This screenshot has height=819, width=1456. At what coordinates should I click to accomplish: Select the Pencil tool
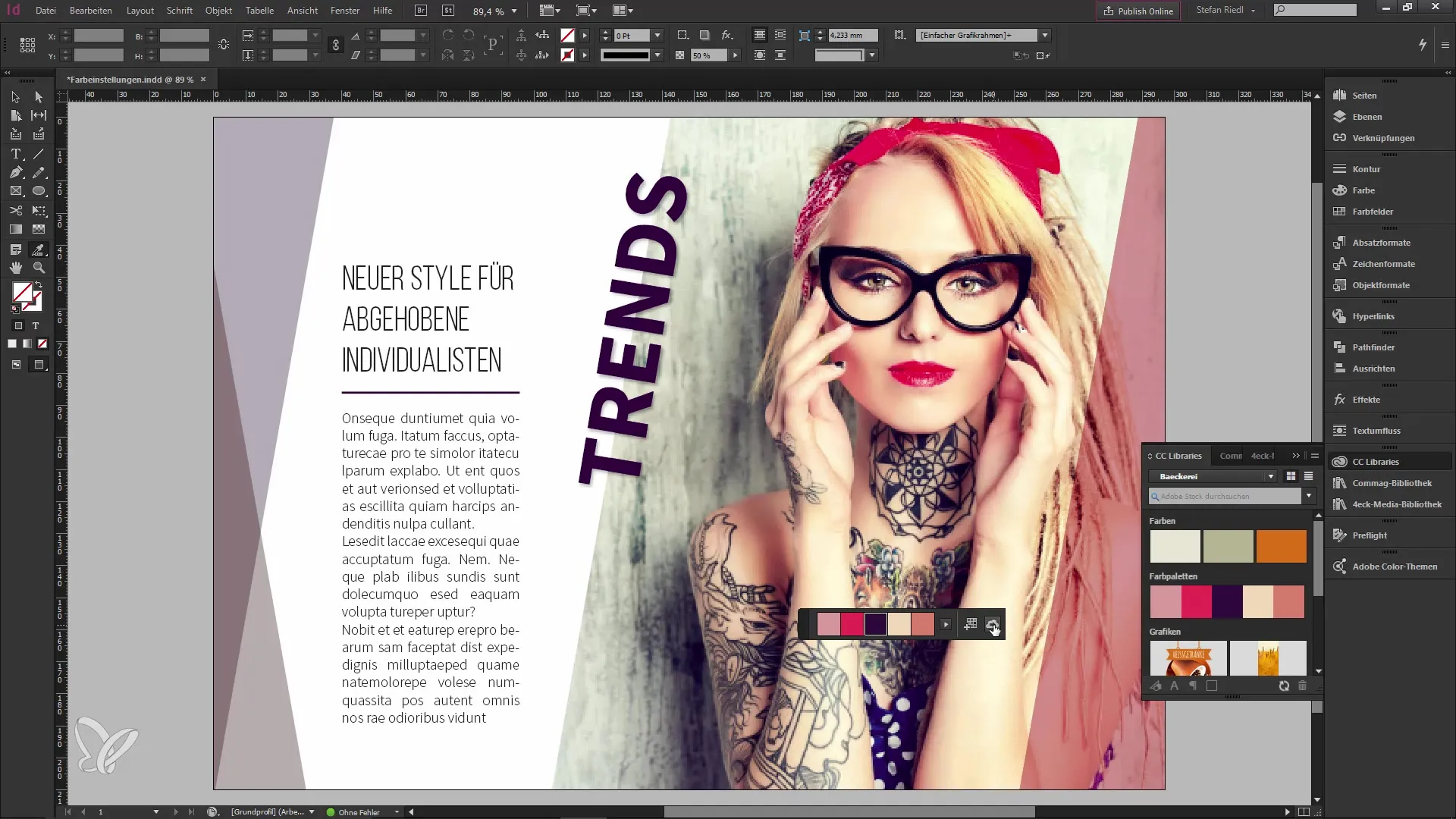39,172
